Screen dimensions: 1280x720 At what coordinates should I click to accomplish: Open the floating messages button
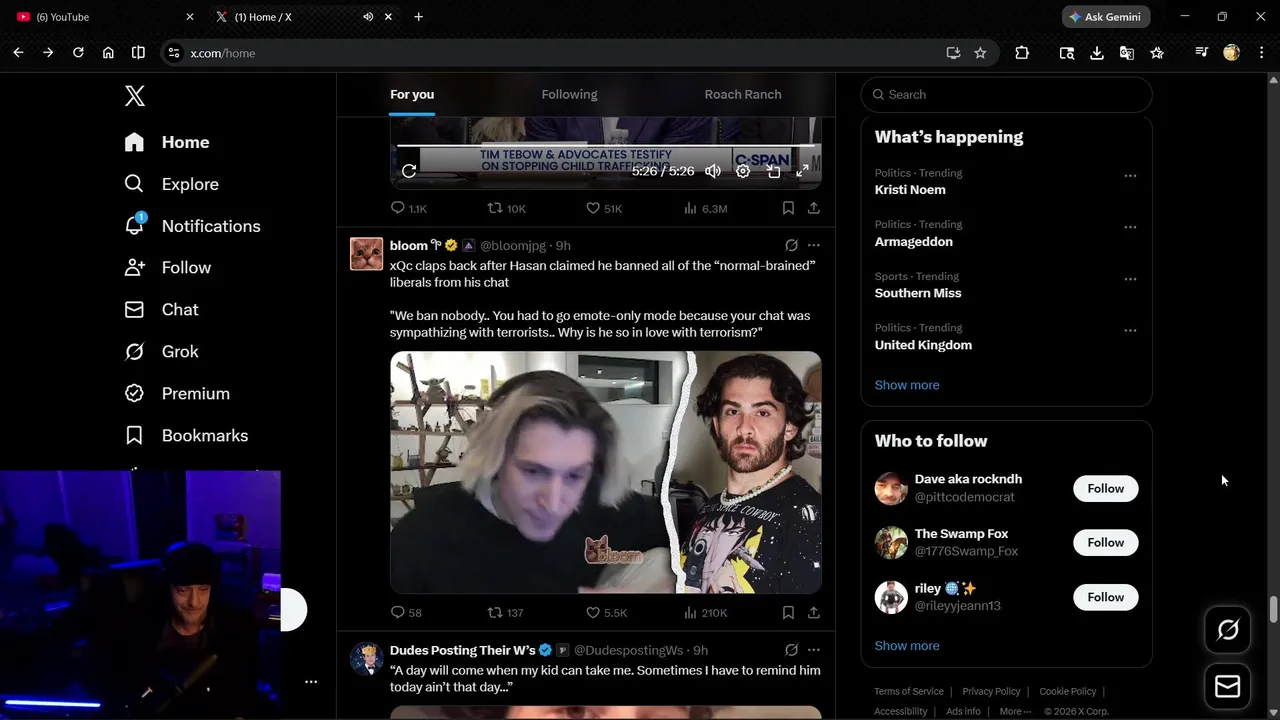click(x=1228, y=687)
